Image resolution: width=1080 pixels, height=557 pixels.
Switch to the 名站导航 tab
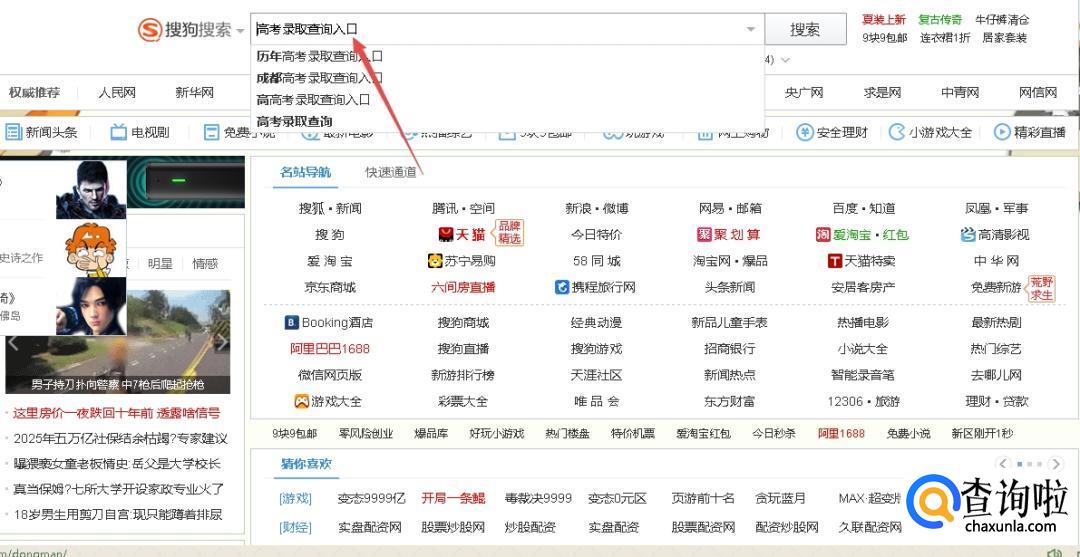point(305,172)
